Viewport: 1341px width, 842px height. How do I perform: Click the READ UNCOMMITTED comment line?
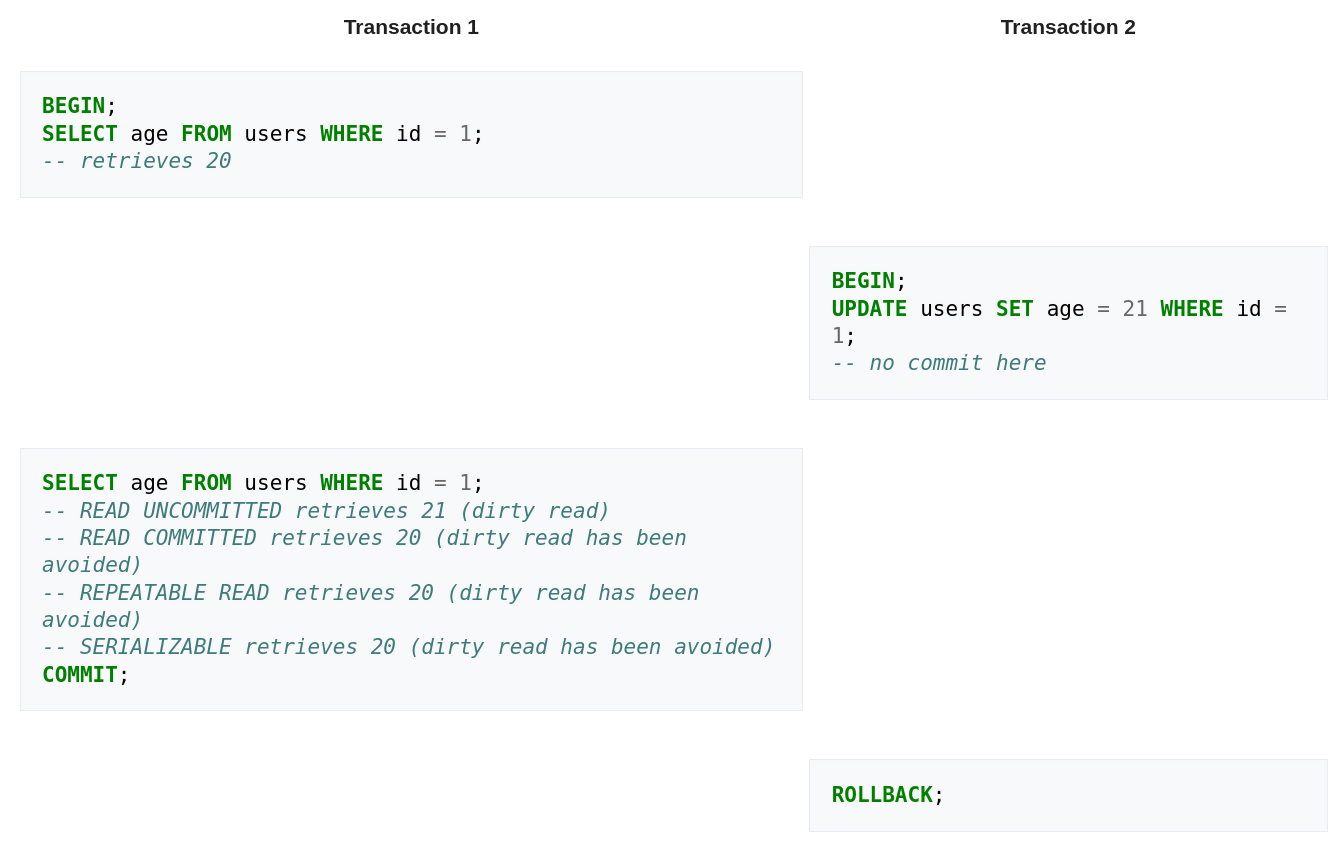[x=325, y=511]
